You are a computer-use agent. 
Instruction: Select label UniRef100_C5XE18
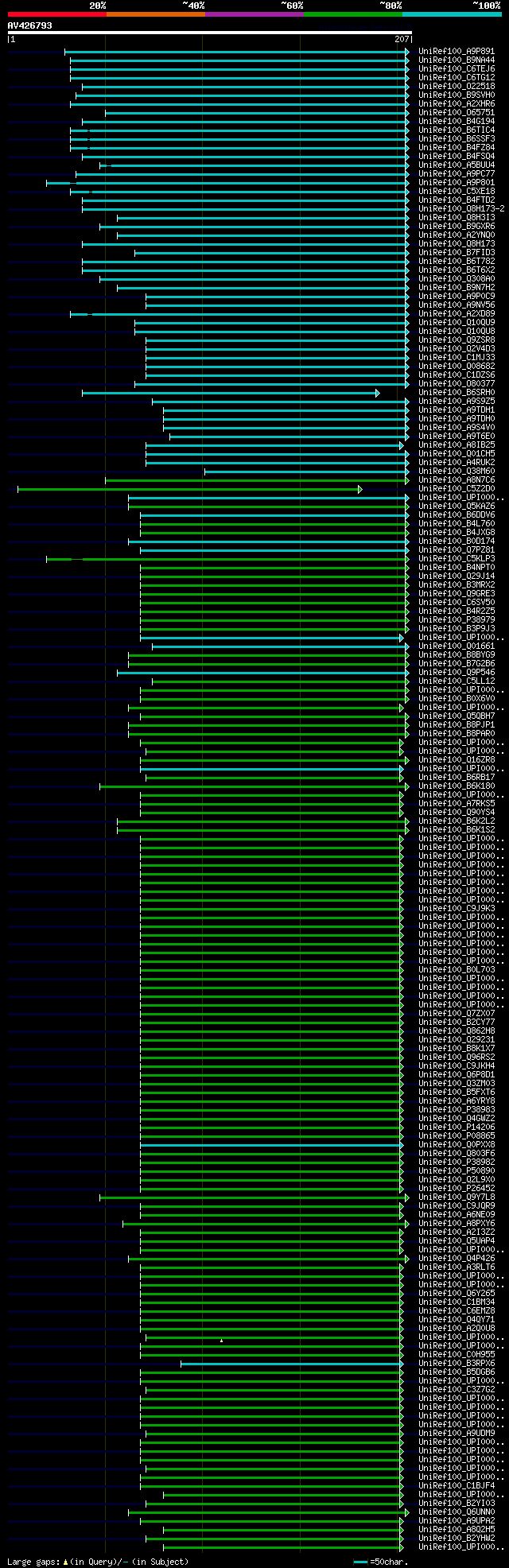coord(457,192)
